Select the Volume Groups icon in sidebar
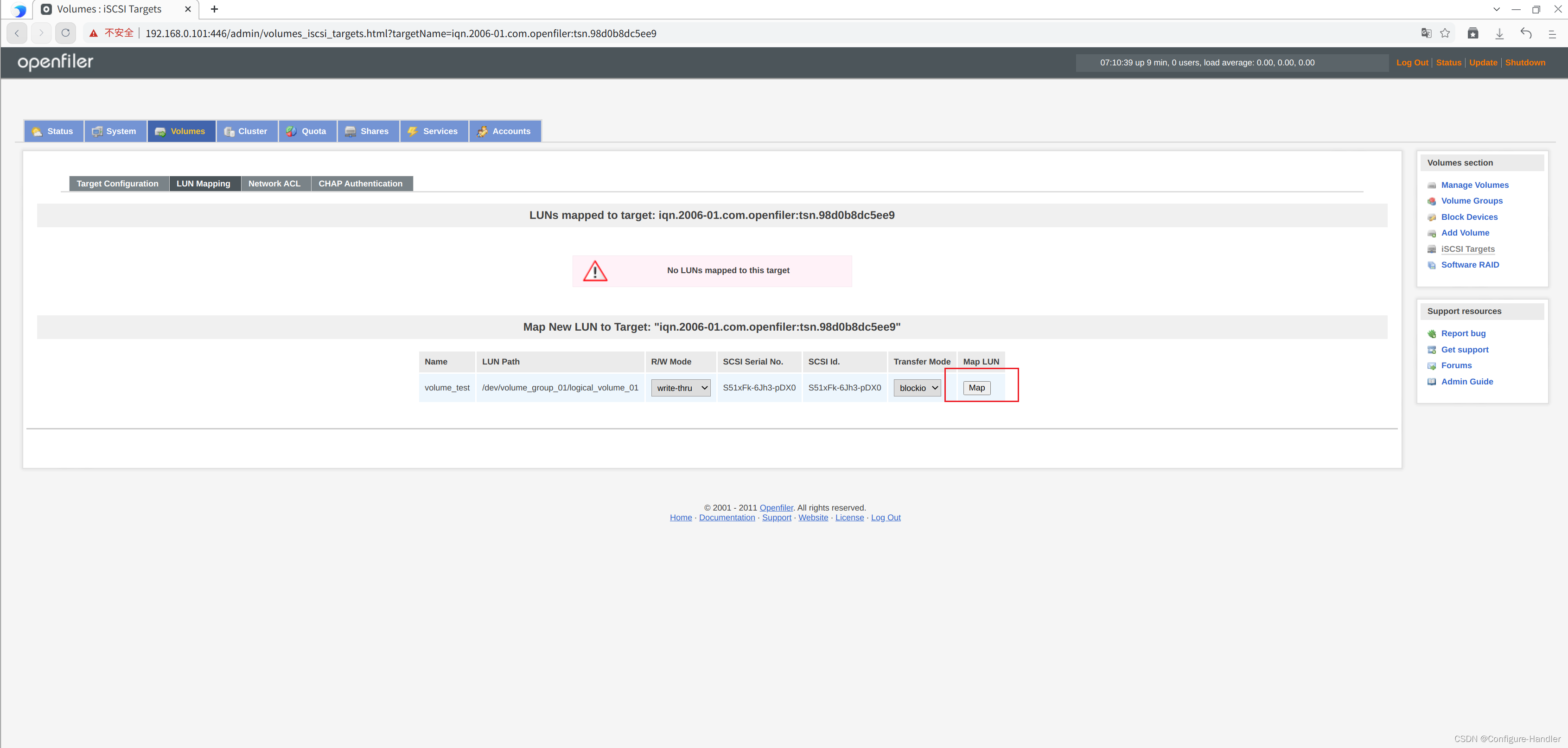The image size is (1568, 748). pyautogui.click(x=1433, y=201)
